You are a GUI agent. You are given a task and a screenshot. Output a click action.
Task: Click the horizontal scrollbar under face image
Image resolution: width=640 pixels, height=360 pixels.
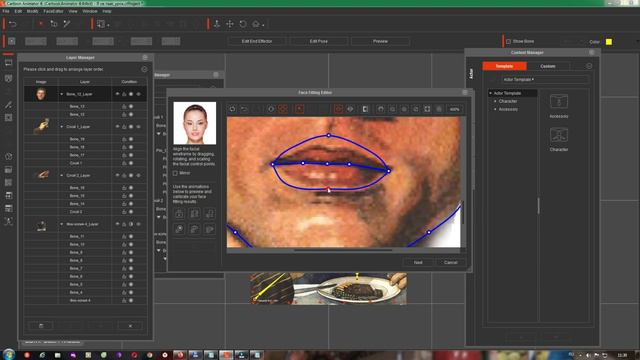coord(343,250)
